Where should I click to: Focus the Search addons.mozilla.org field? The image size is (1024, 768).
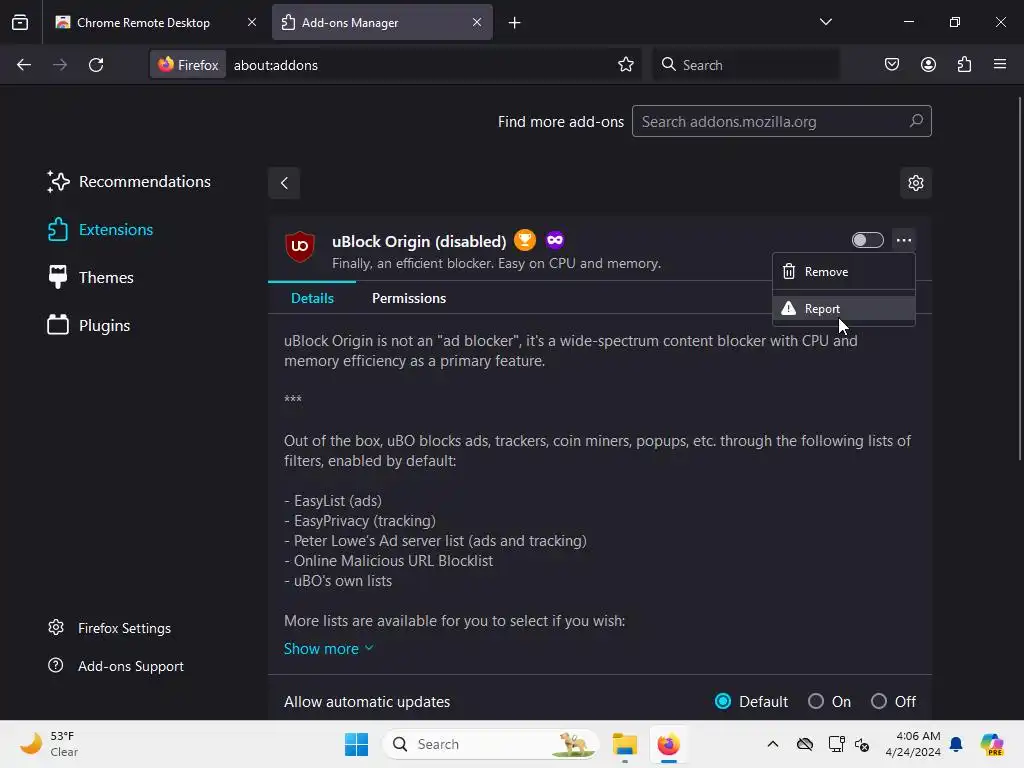781,121
